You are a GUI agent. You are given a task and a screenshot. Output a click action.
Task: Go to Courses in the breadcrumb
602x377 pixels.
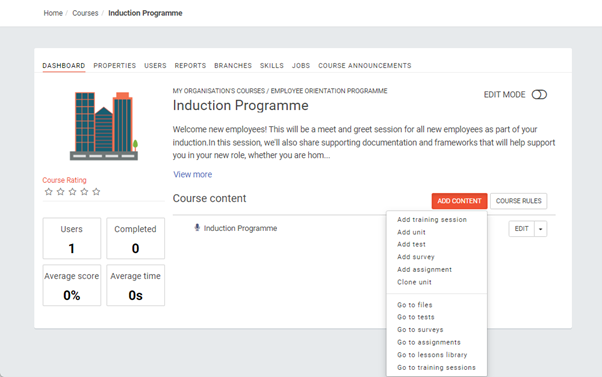[x=85, y=13]
